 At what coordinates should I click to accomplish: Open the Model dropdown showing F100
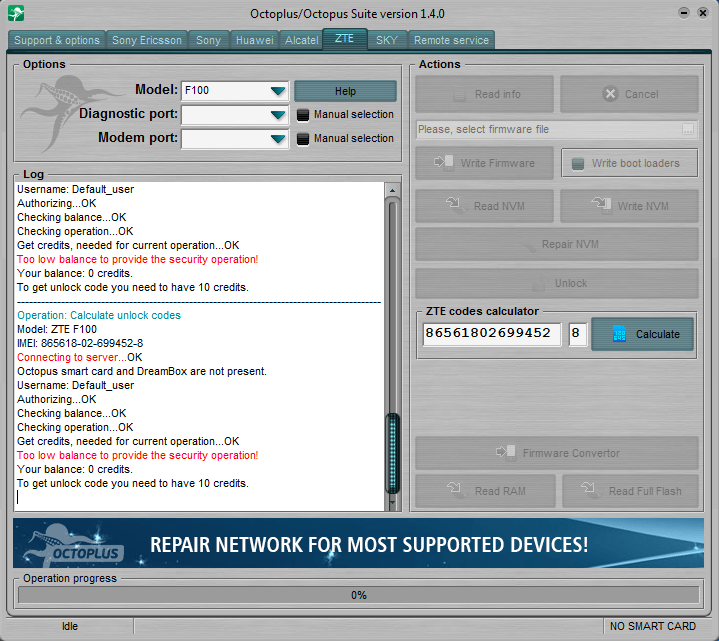click(x=235, y=91)
